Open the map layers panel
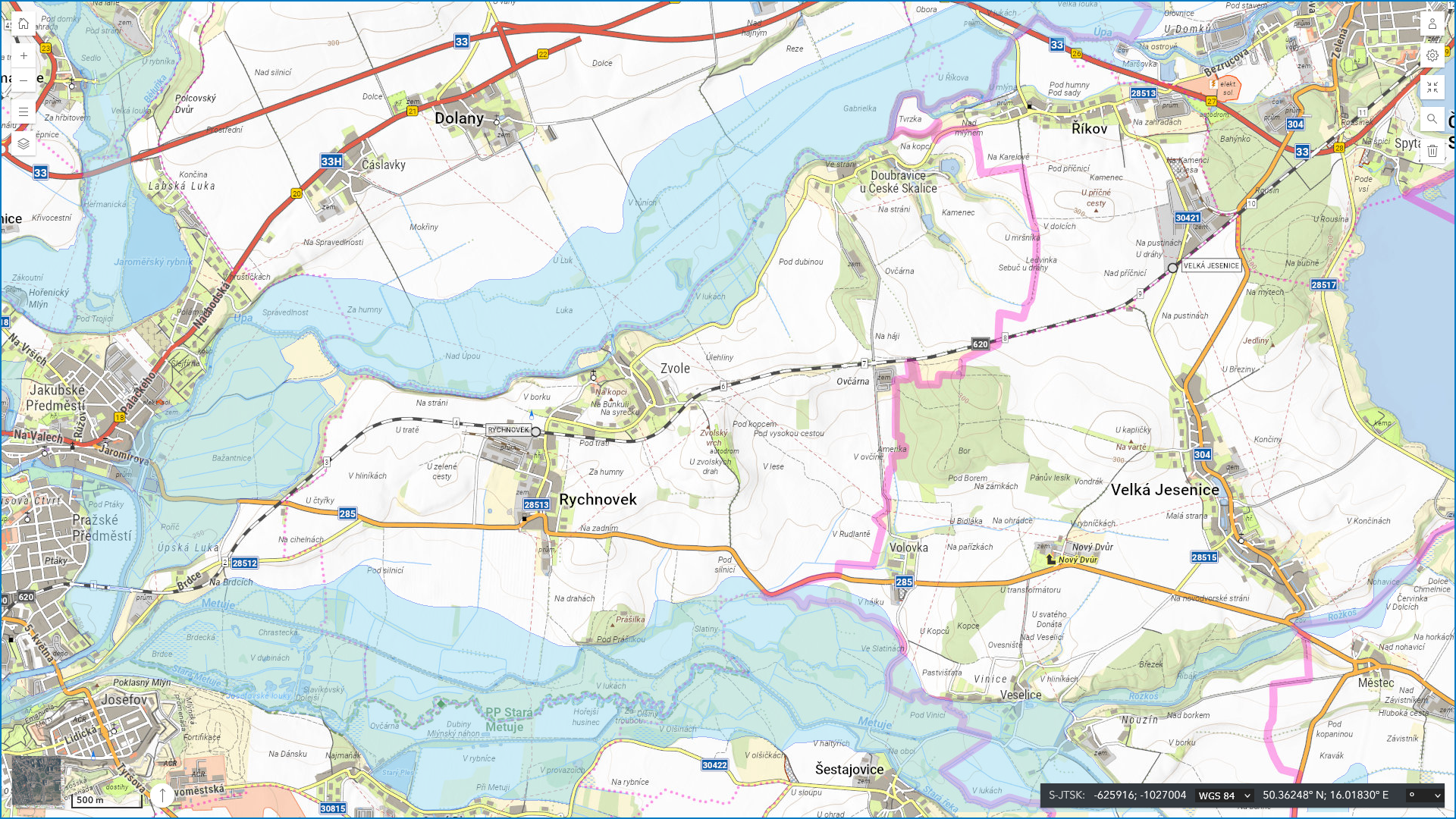The image size is (1456, 819). [24, 143]
